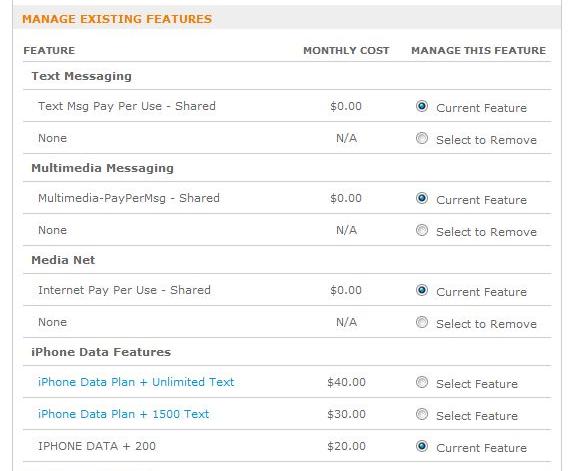
Task: Choose Select to Remove under Media Net
Action: [x=422, y=322]
